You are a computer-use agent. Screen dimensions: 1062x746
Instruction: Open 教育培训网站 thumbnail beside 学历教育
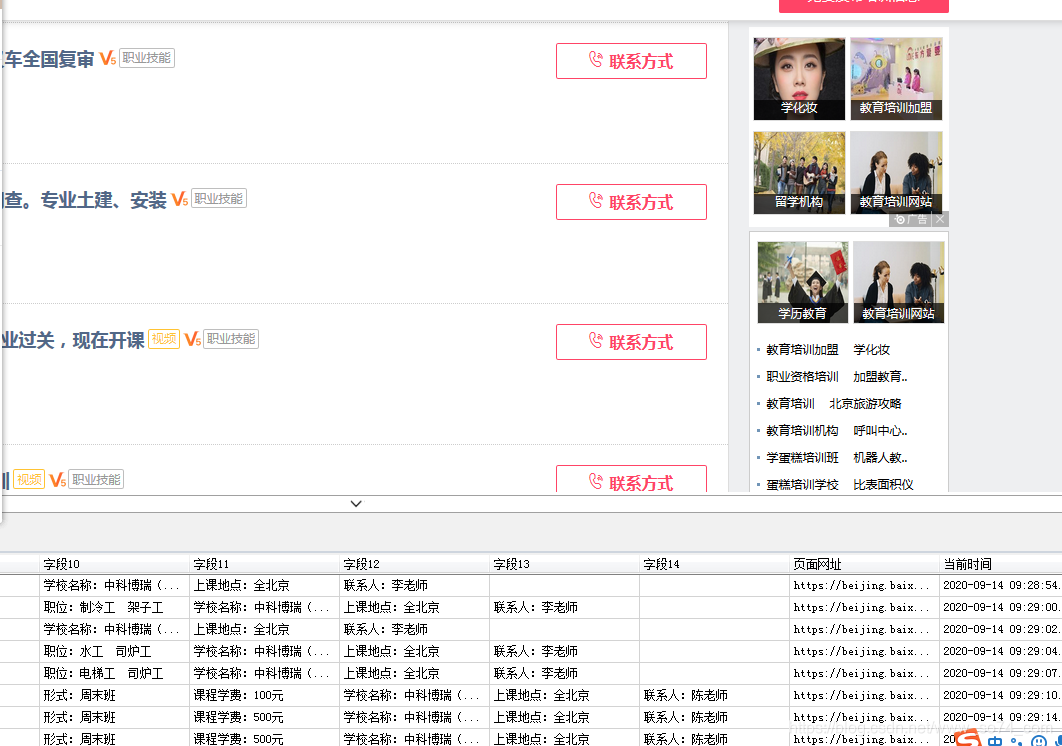tap(899, 283)
